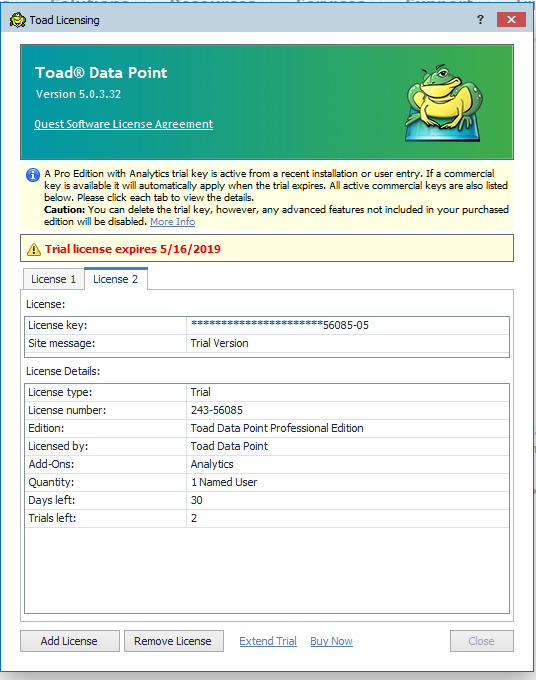Click the 'Trial license expires 5/16/2019' warning text
This screenshot has width=536, height=680.
(x=133, y=249)
